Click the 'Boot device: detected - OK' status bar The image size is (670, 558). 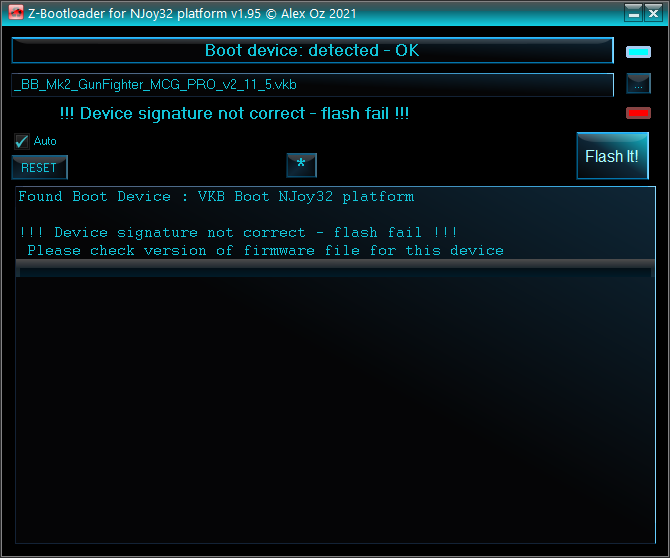pos(312,50)
